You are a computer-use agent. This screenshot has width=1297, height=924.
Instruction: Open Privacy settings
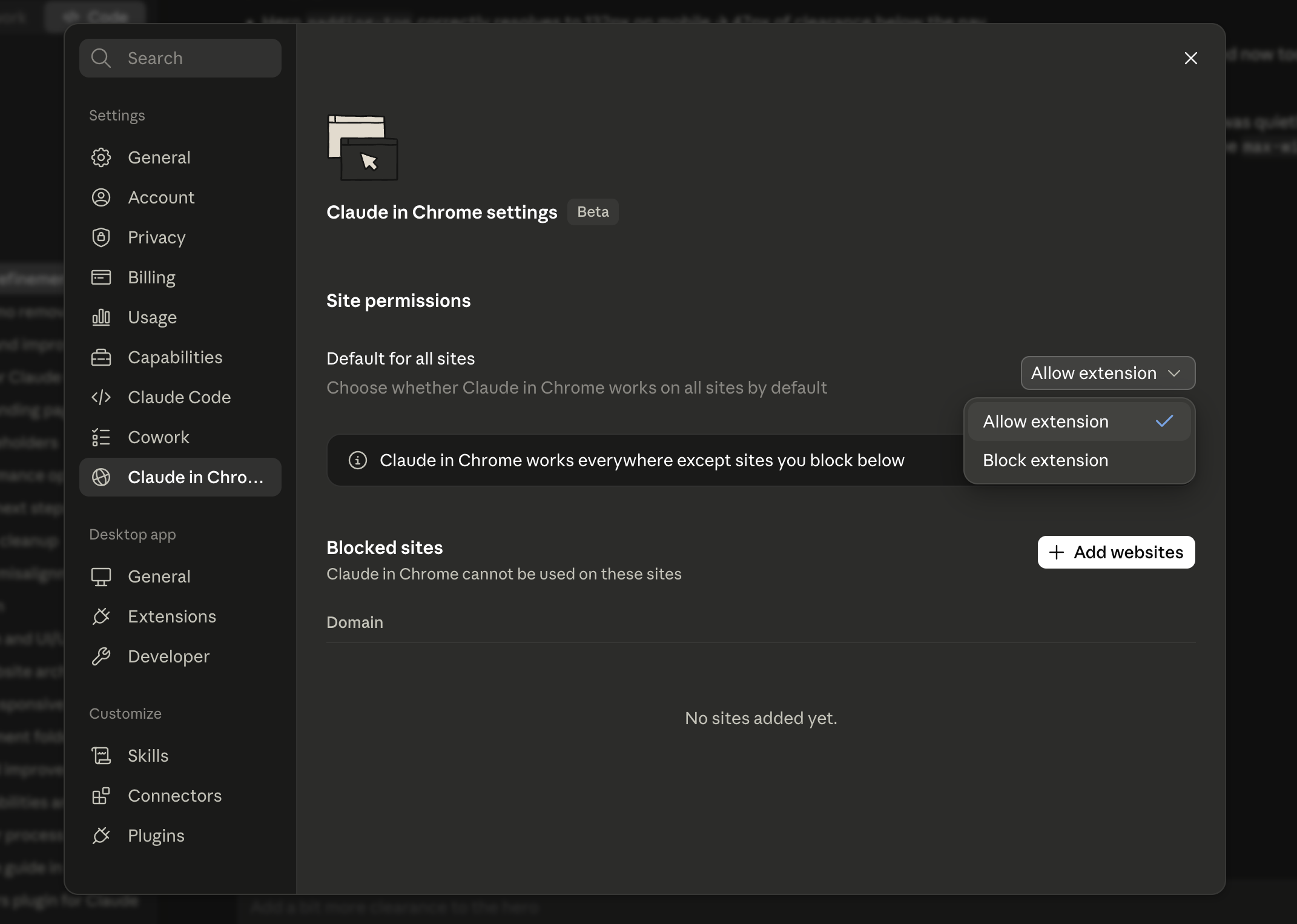[180, 237]
